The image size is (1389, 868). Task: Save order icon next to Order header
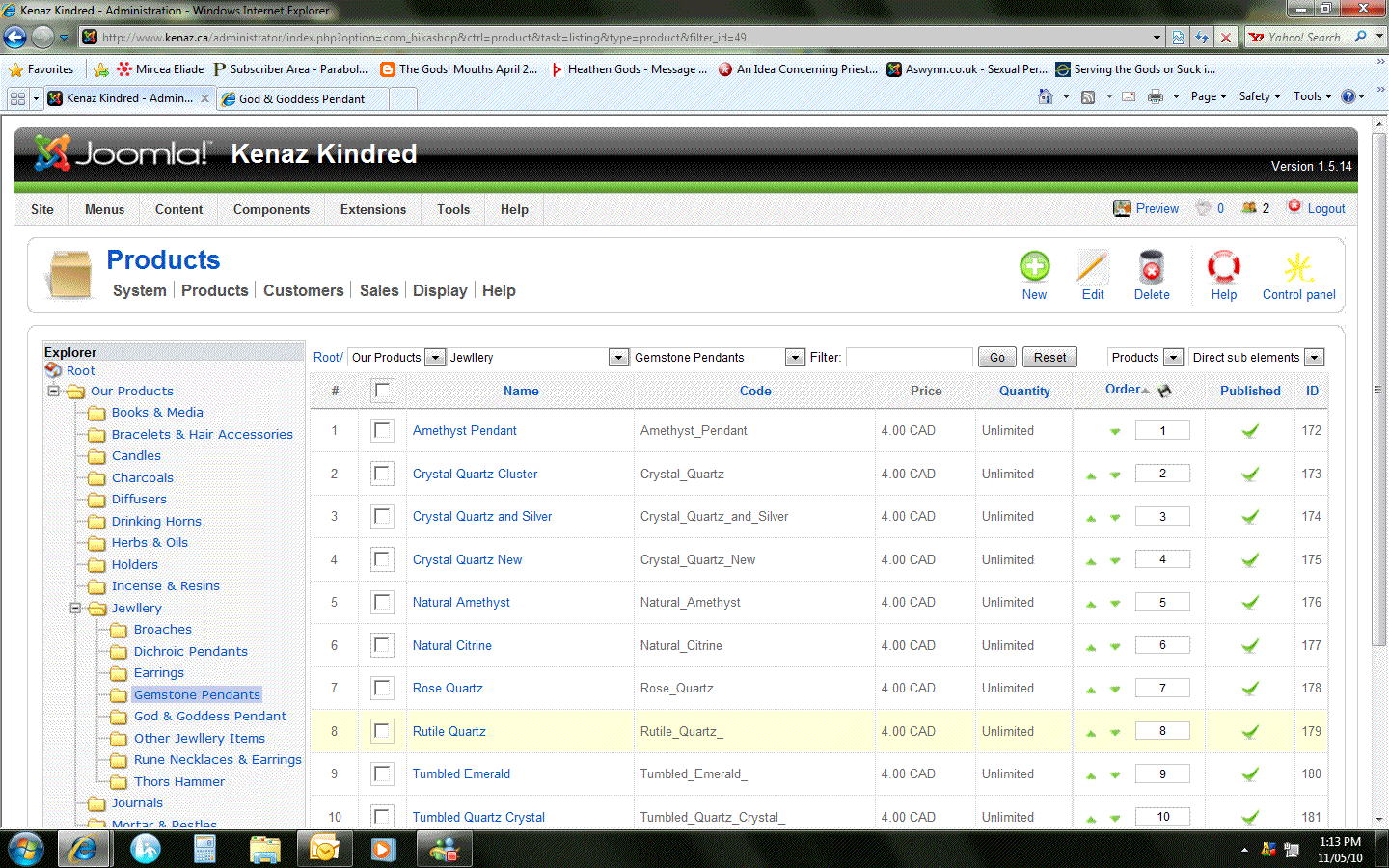click(x=1164, y=391)
